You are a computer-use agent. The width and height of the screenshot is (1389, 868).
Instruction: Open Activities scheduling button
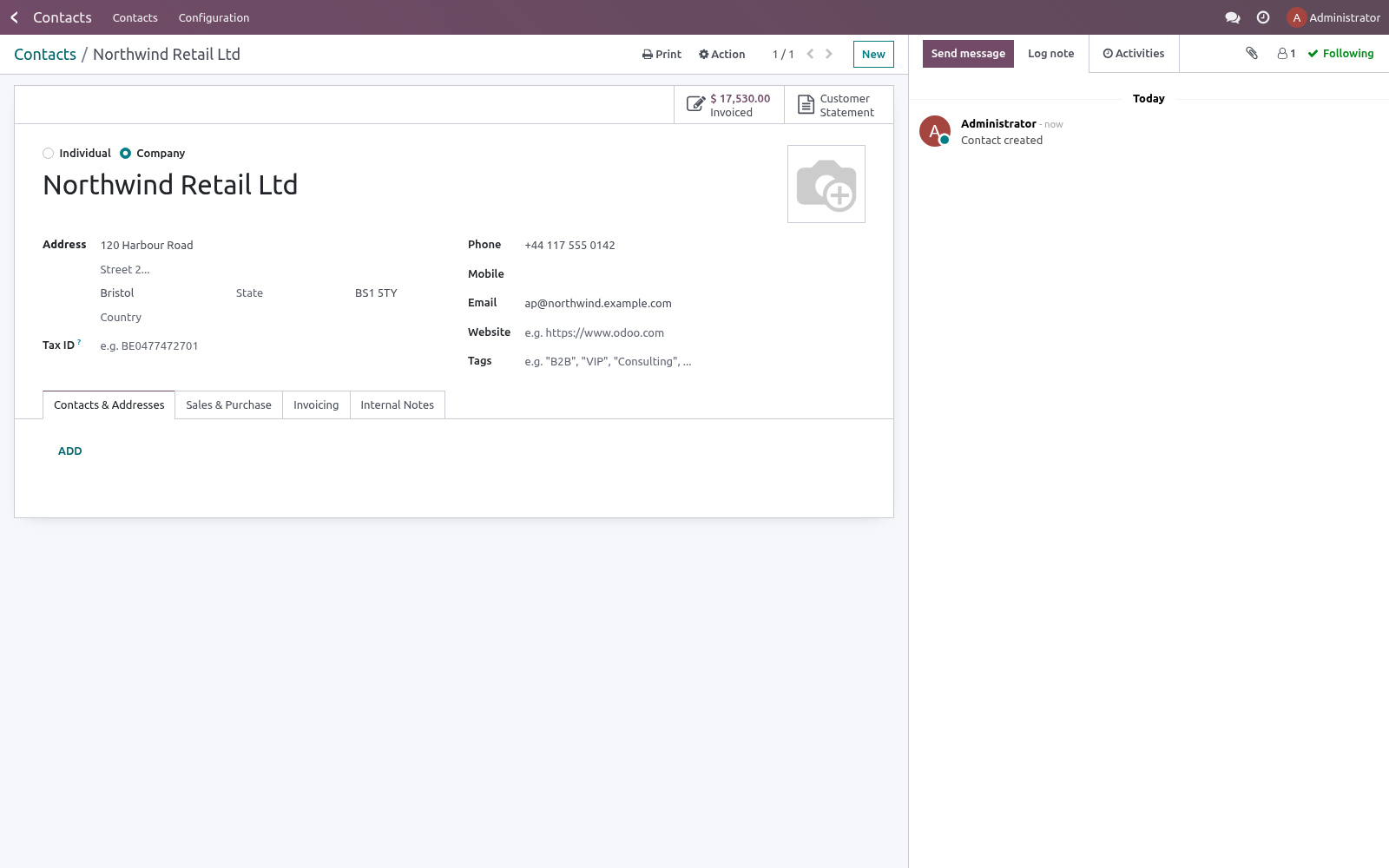click(x=1134, y=54)
